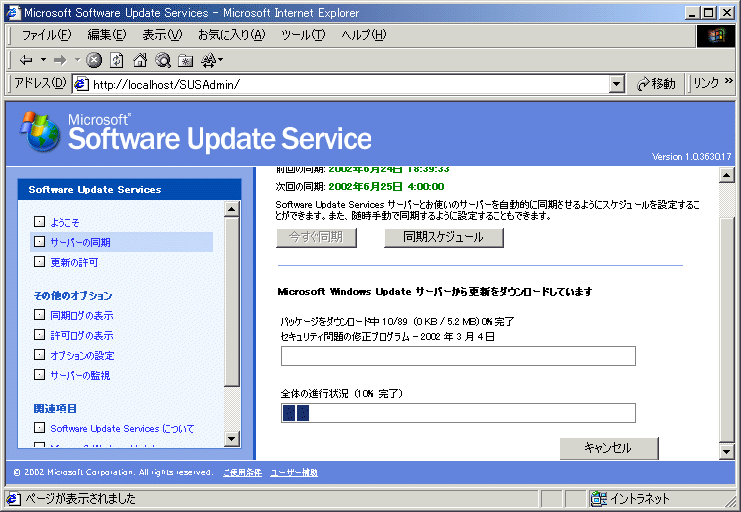
Task: Click the bullet icon beside 許可ログの表示
Action: 40,334
